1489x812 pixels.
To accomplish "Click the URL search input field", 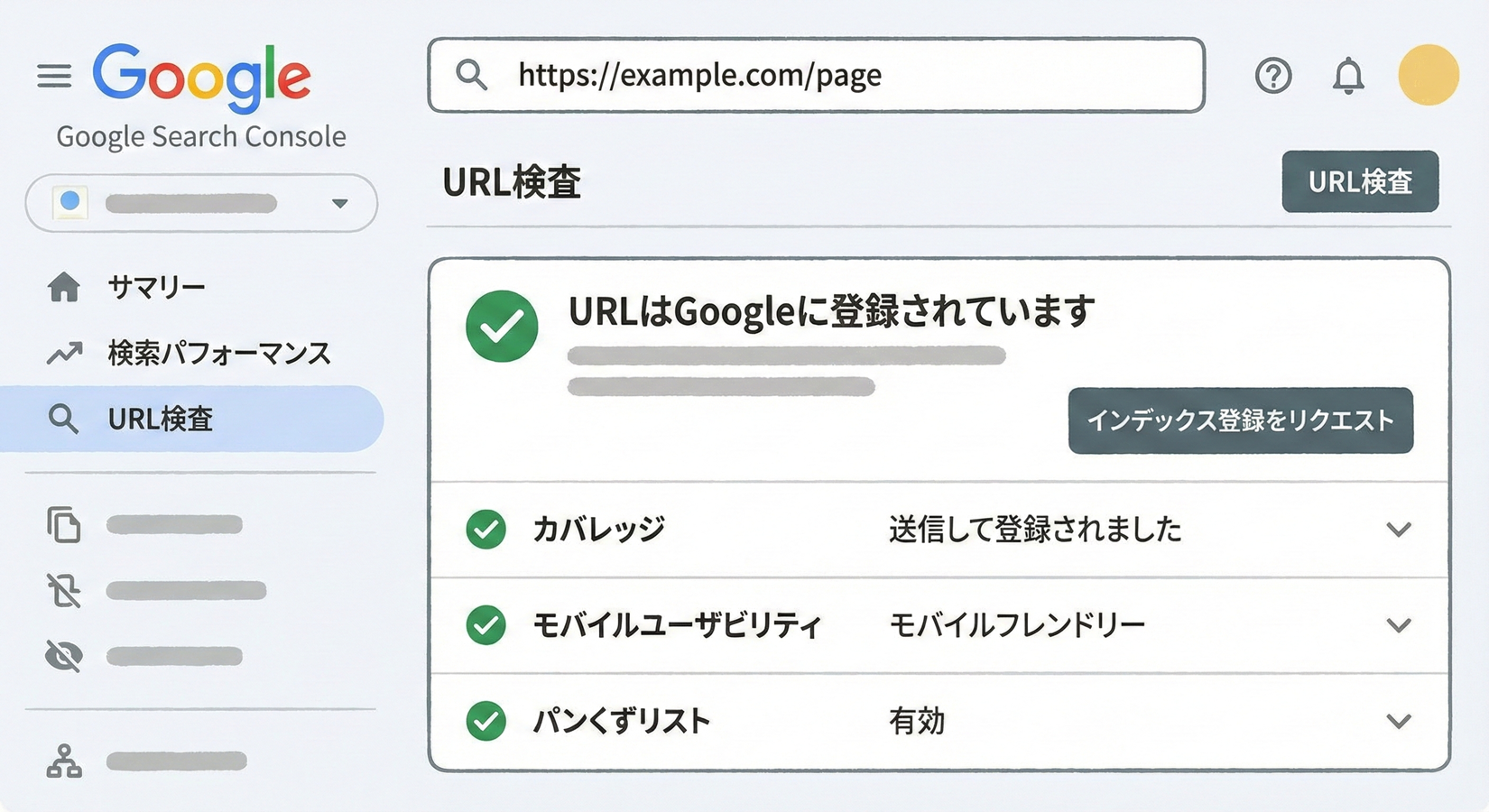I will pyautogui.click(x=812, y=76).
